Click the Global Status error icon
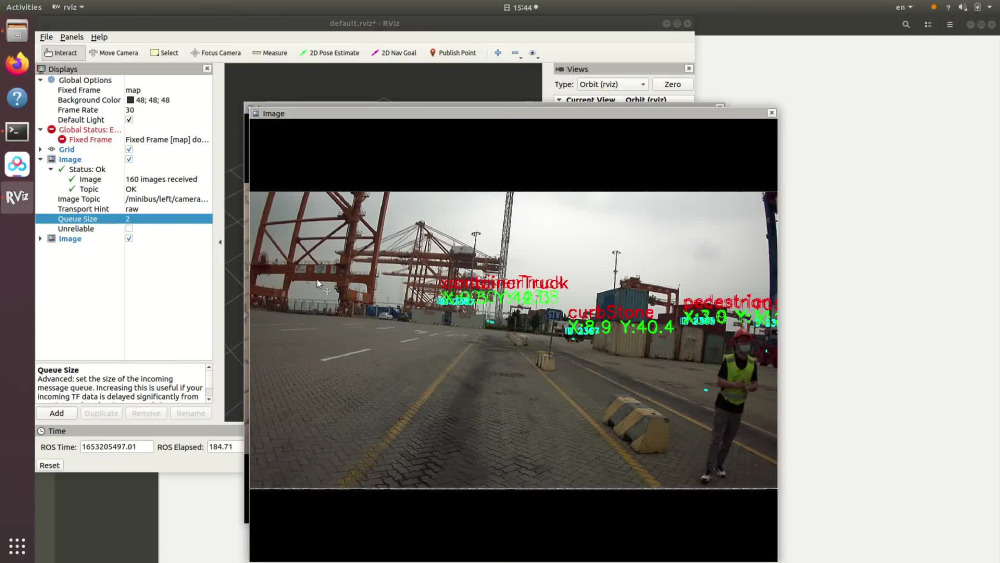1000x563 pixels. tap(52, 129)
